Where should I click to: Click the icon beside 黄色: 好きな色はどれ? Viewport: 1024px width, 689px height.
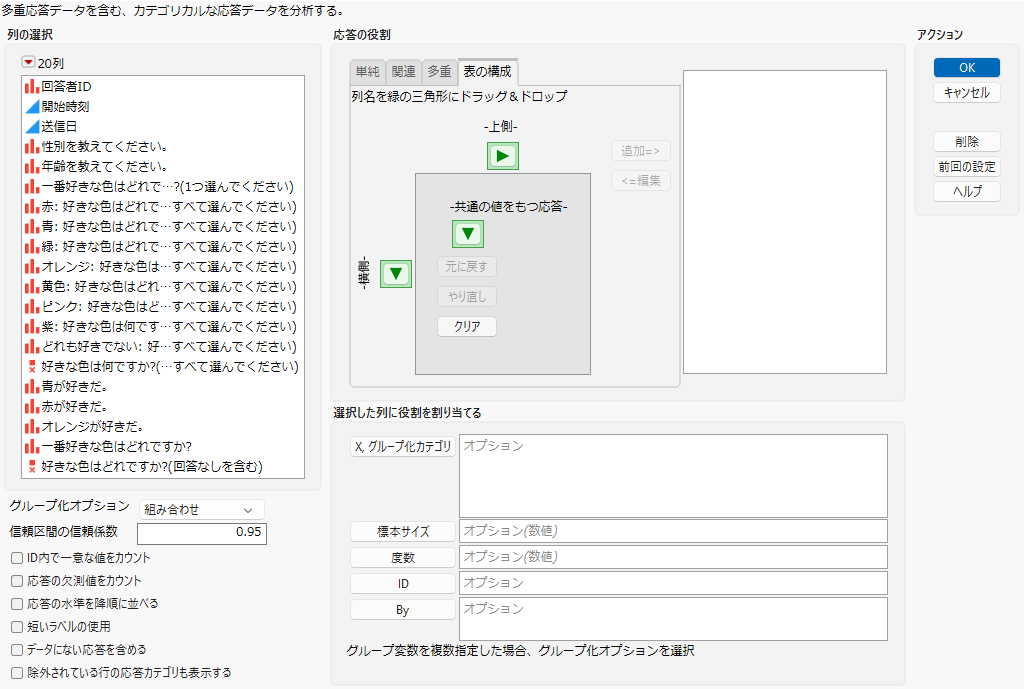click(32, 287)
